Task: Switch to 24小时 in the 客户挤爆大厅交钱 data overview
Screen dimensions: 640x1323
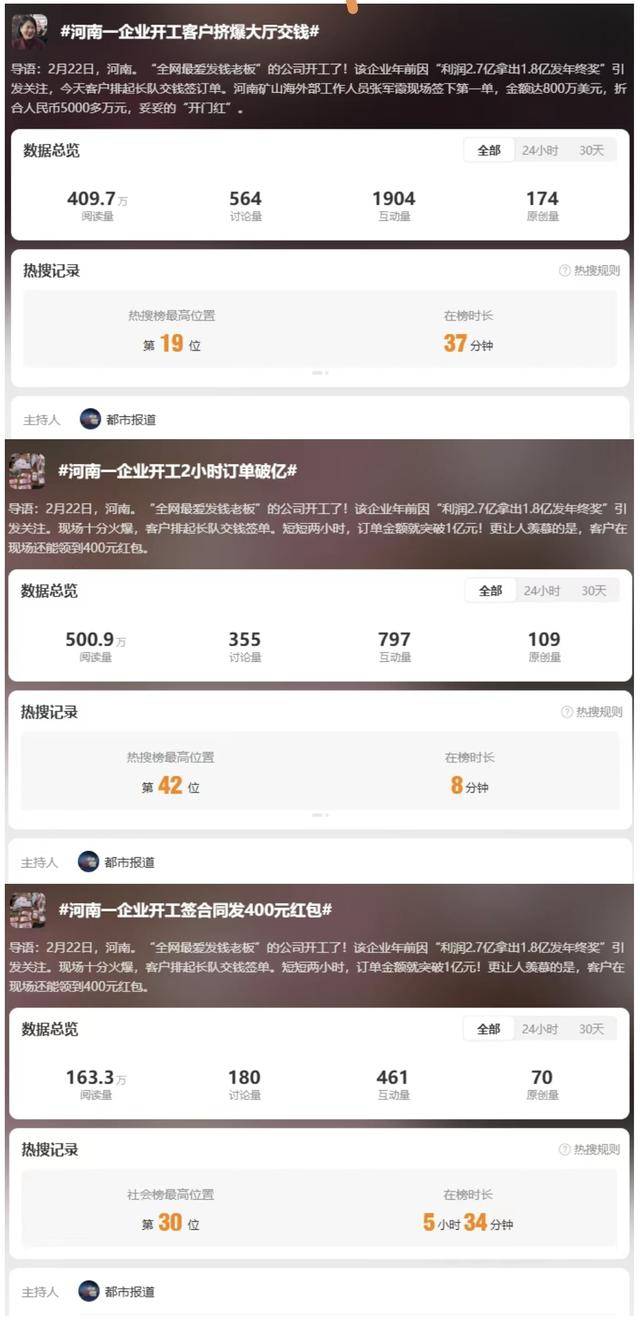Action: 541,150
